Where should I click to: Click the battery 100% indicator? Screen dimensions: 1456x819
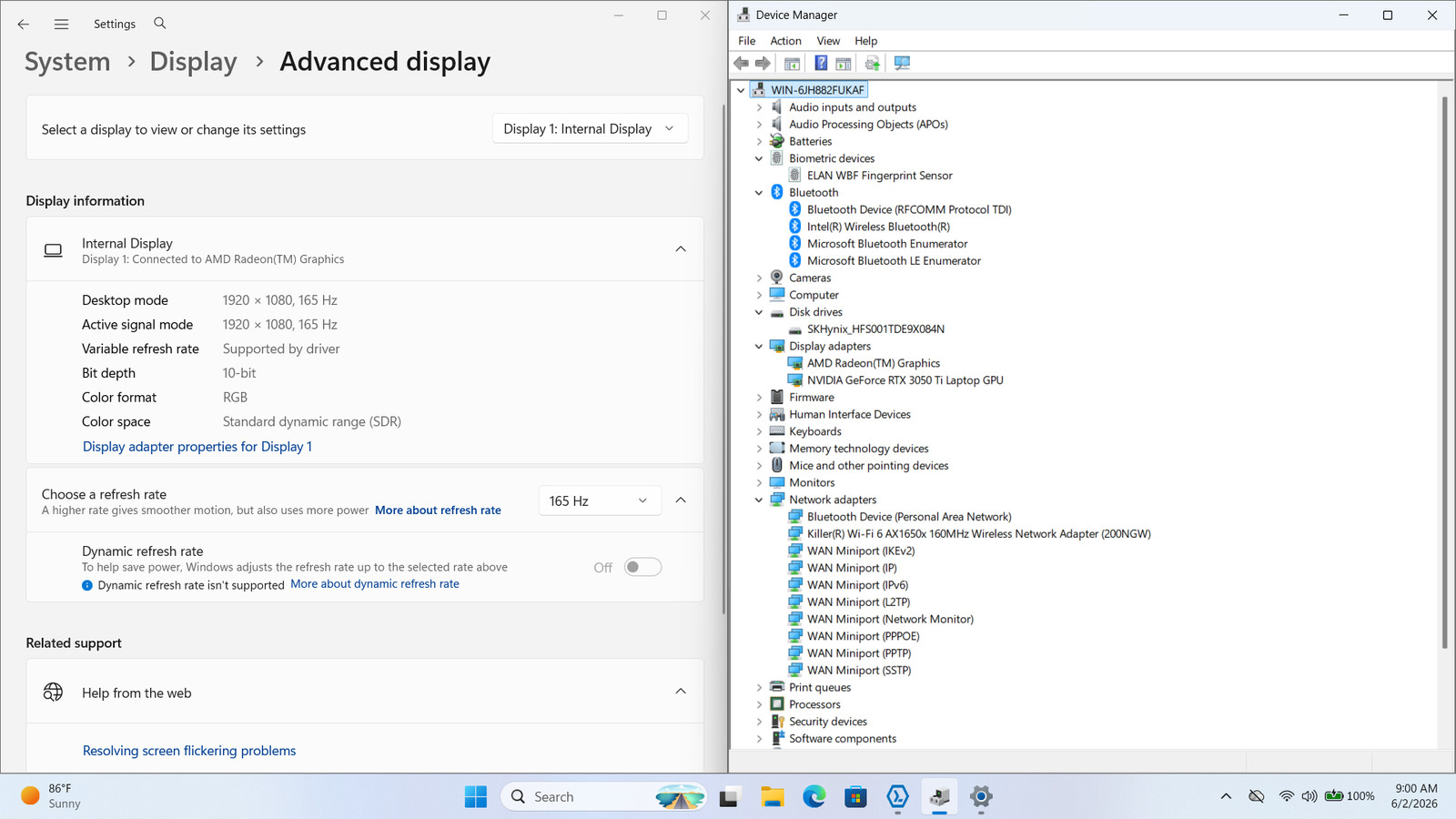[x=1350, y=796]
